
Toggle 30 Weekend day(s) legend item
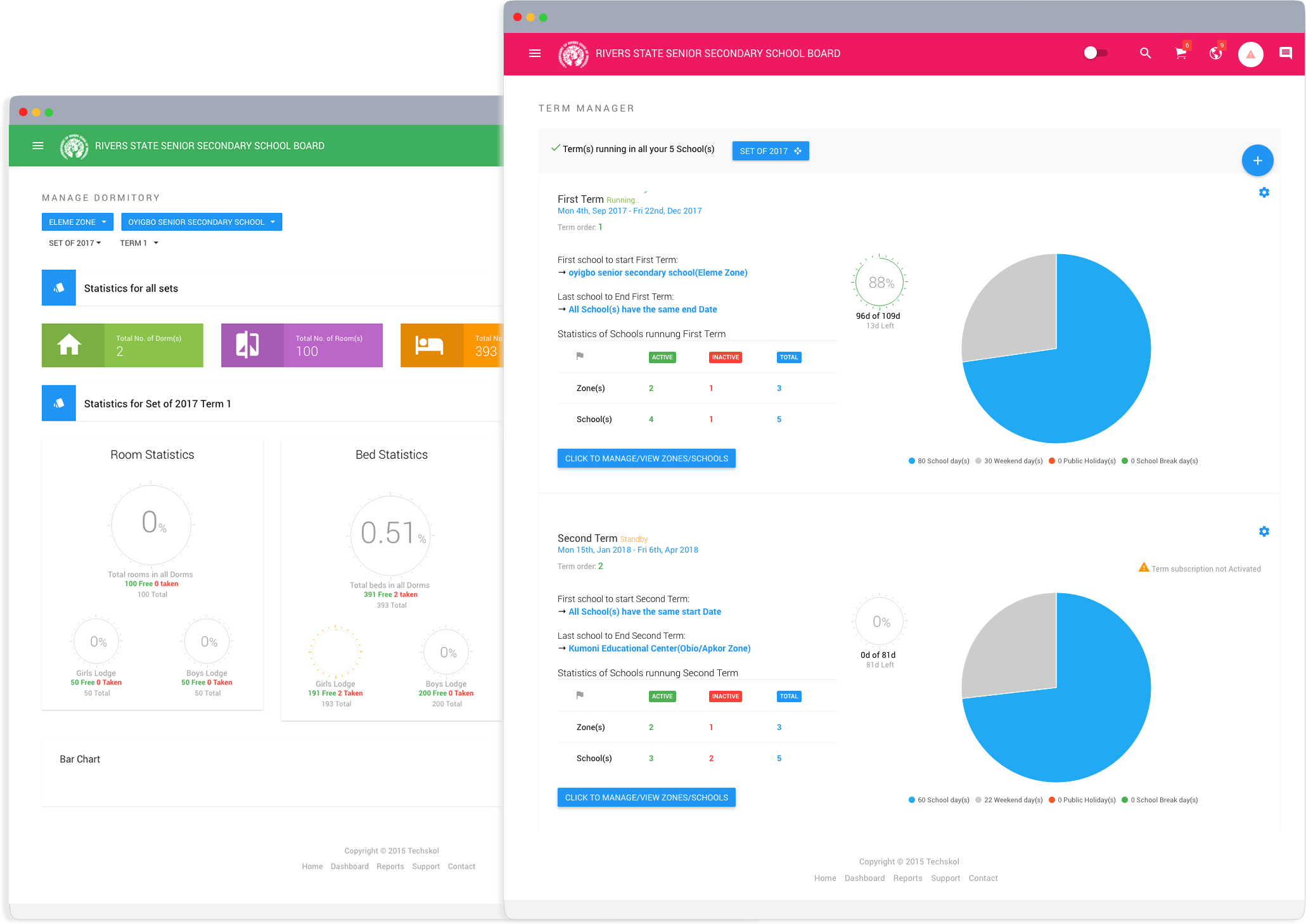pos(1009,461)
